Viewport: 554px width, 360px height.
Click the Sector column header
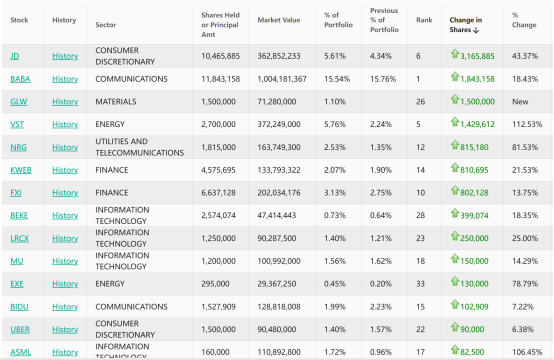click(x=105, y=25)
